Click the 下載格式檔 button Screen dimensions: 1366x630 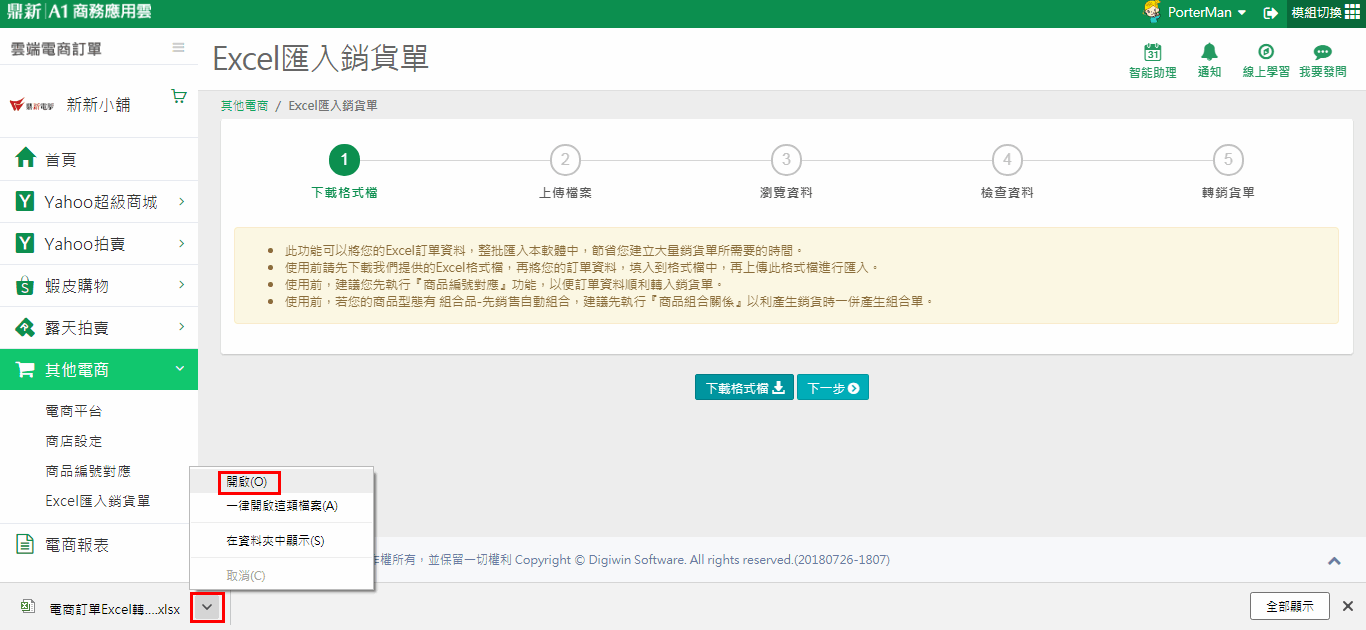744,388
